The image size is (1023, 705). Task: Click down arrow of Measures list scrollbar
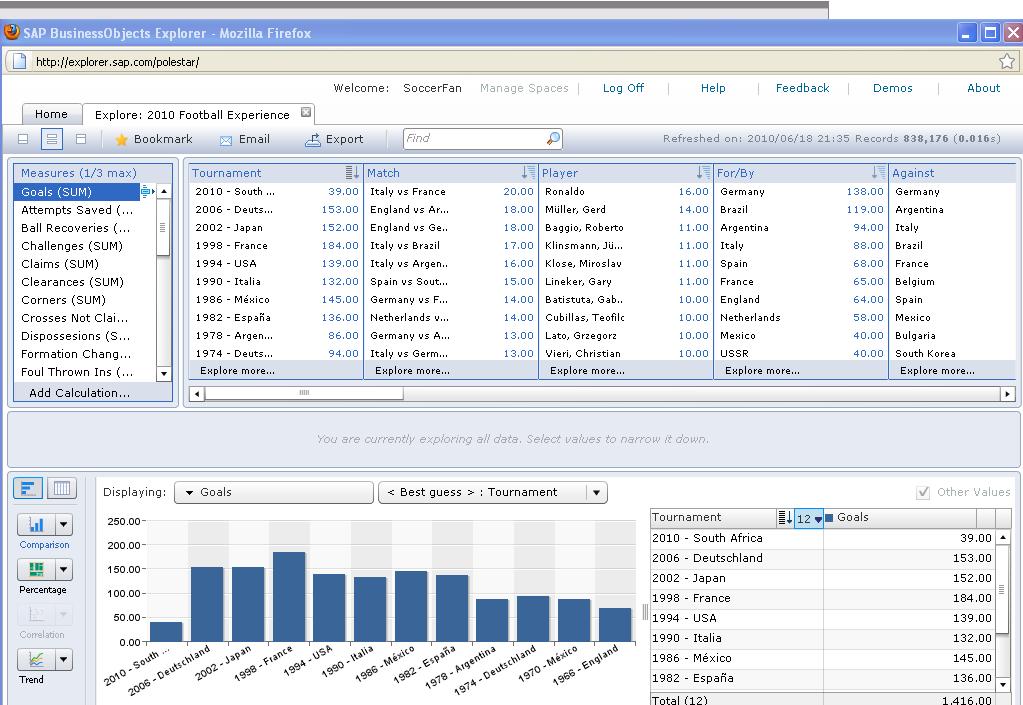click(164, 374)
